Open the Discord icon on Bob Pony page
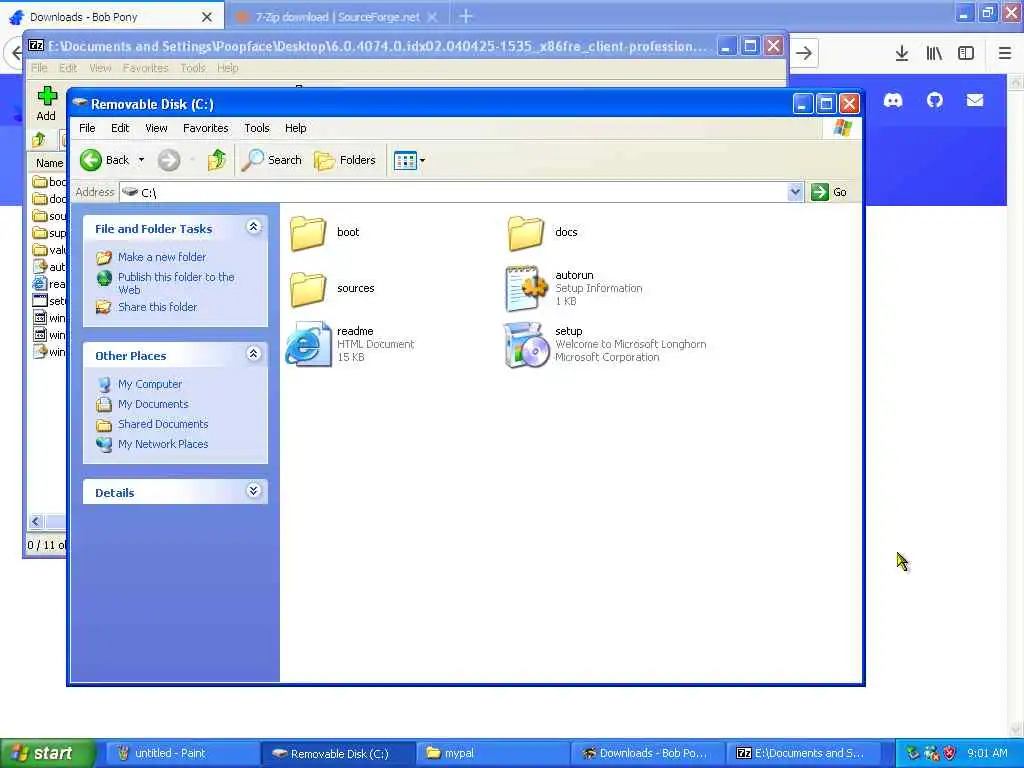The width and height of the screenshot is (1024, 768). click(x=893, y=100)
